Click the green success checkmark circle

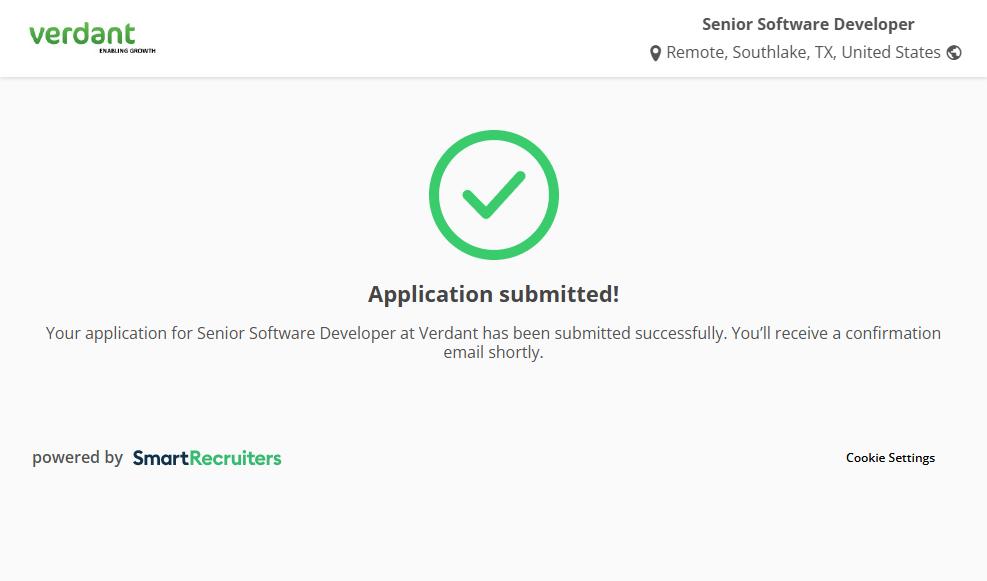(493, 195)
